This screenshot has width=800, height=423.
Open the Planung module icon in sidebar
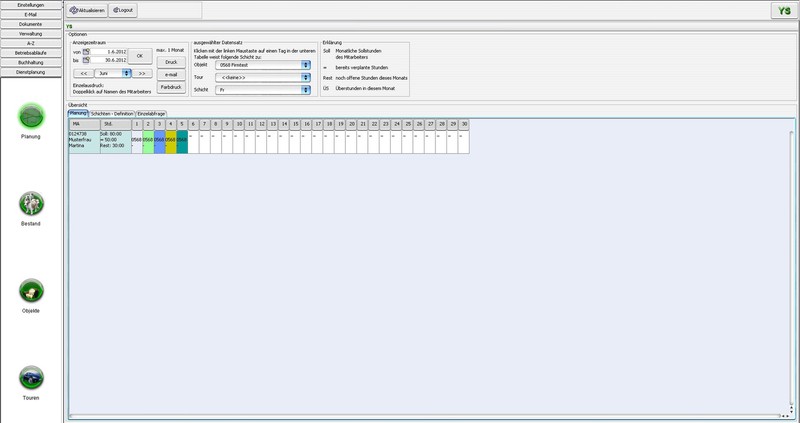[31, 116]
